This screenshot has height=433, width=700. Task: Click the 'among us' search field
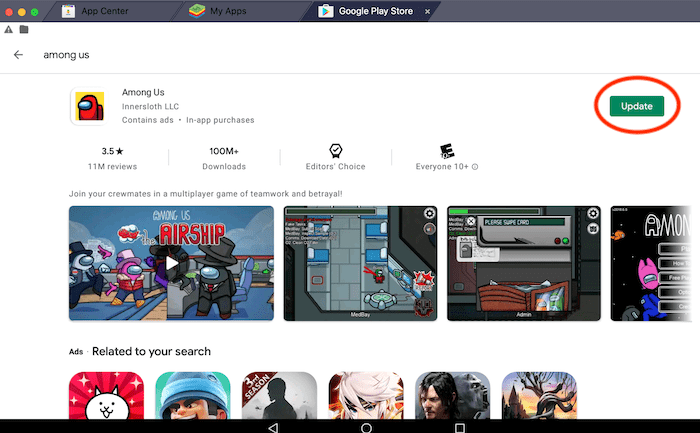[x=66, y=55]
